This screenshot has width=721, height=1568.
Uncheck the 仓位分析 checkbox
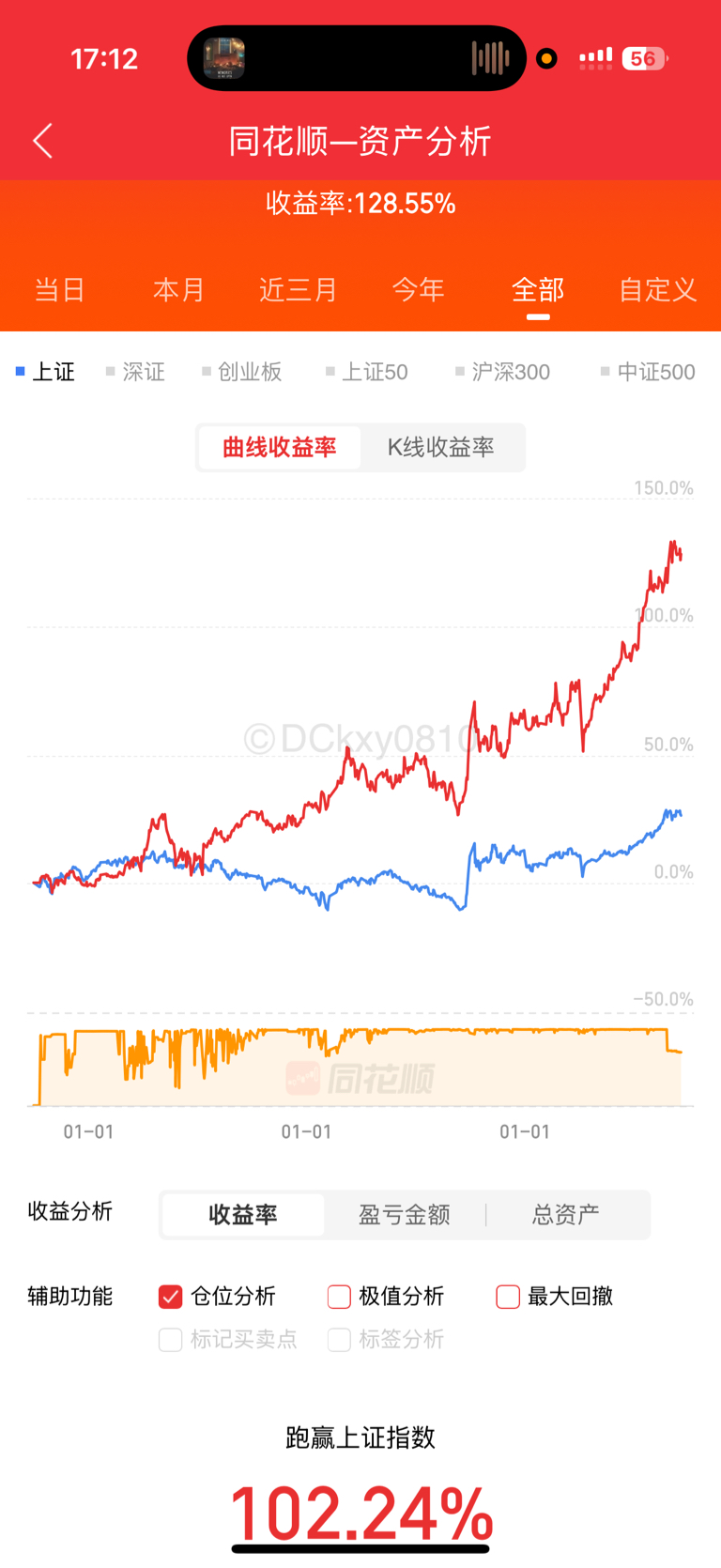170,1297
